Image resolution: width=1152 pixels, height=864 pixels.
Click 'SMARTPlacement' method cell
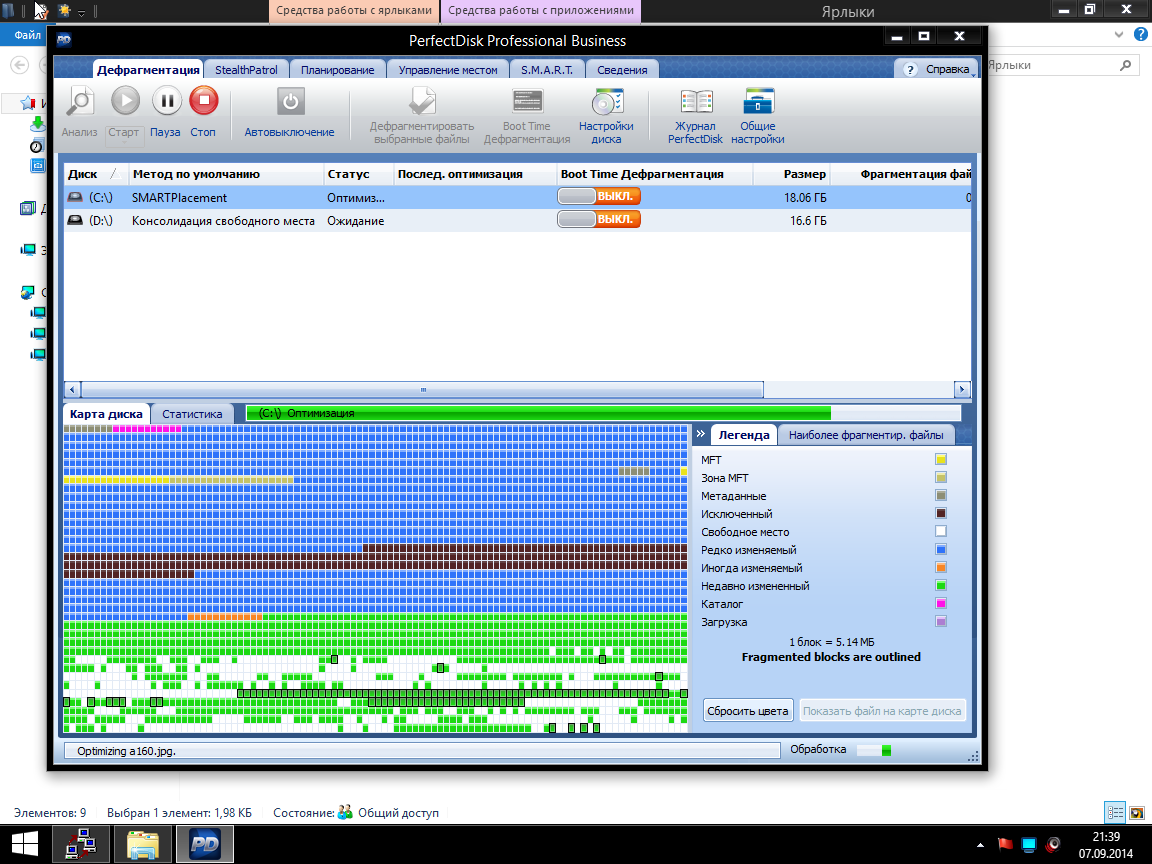[x=179, y=197]
